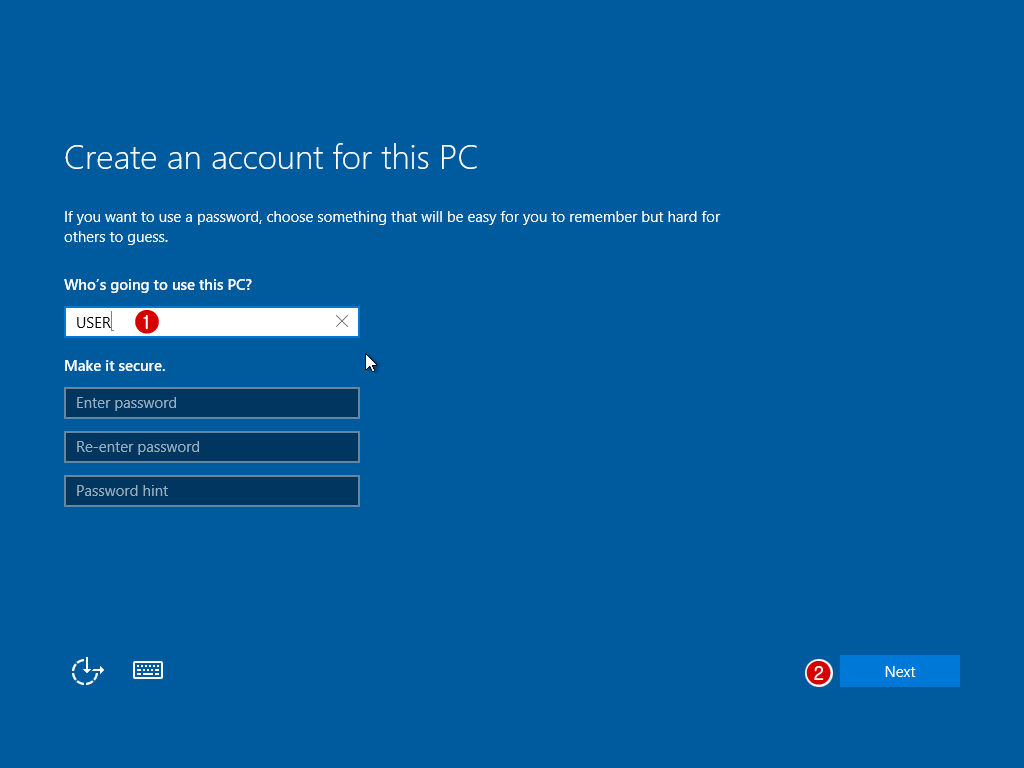Focus the username field containing USER
Image resolution: width=1024 pixels, height=768 pixels.
tap(212, 322)
